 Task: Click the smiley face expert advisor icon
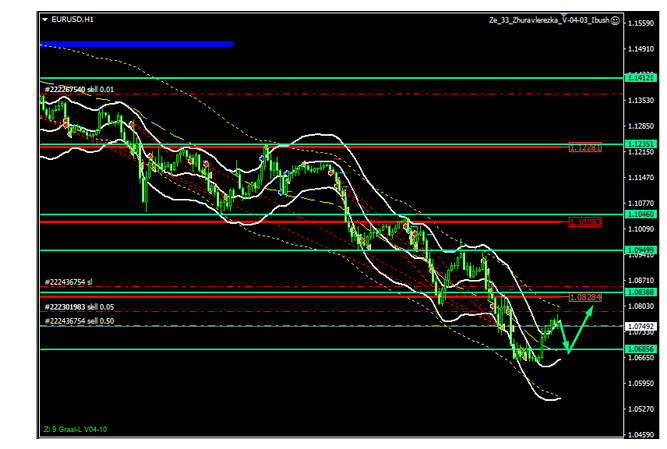coord(615,19)
